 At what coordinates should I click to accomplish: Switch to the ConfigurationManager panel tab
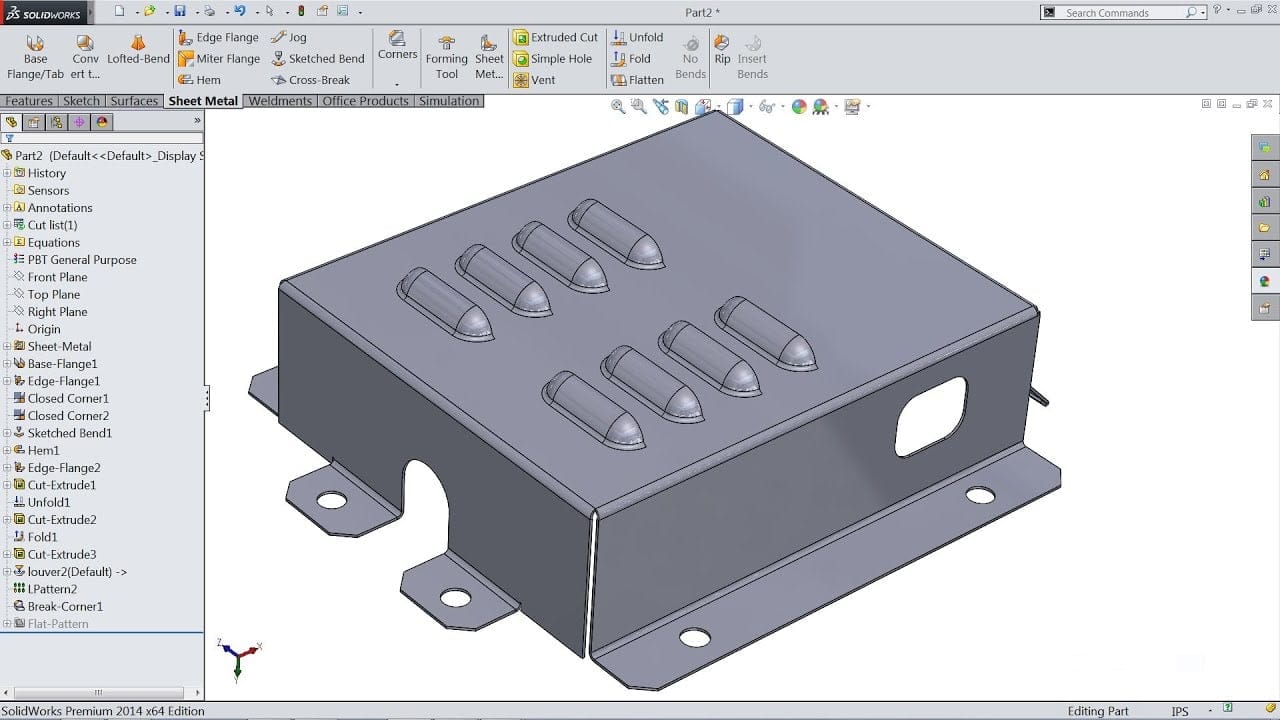56,122
